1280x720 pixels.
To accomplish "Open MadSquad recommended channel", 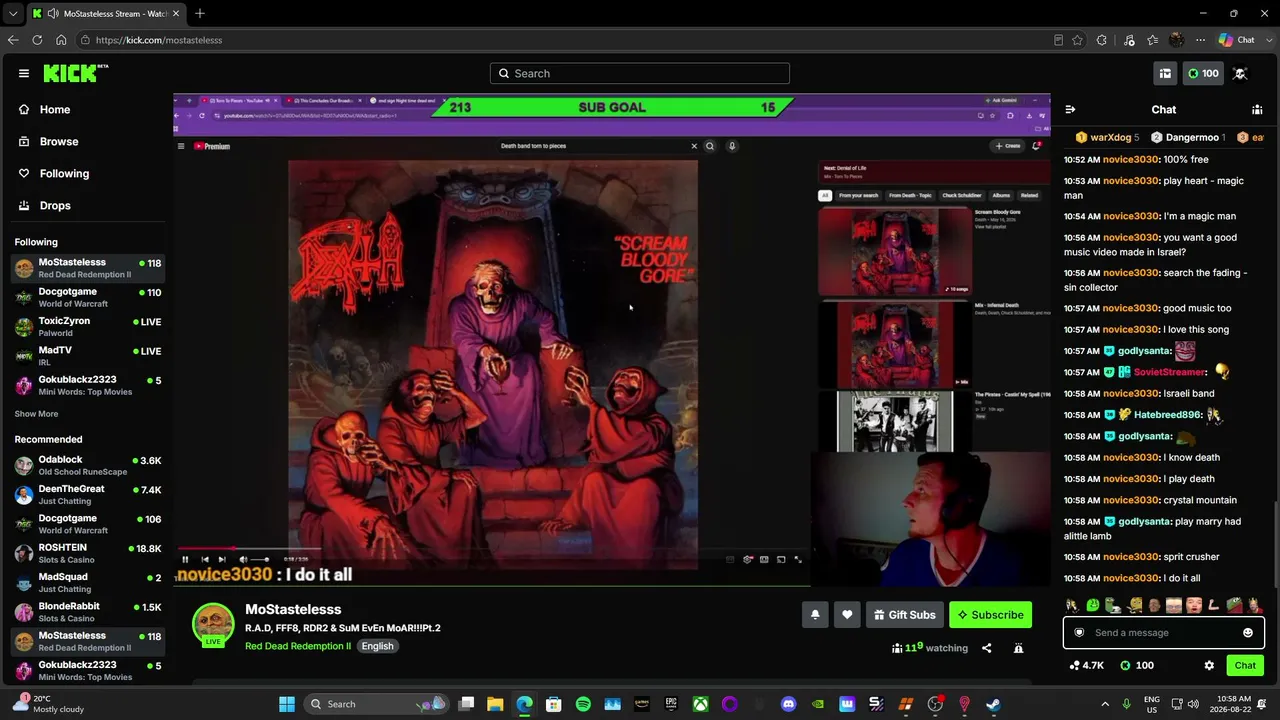I will pyautogui.click(x=88, y=583).
